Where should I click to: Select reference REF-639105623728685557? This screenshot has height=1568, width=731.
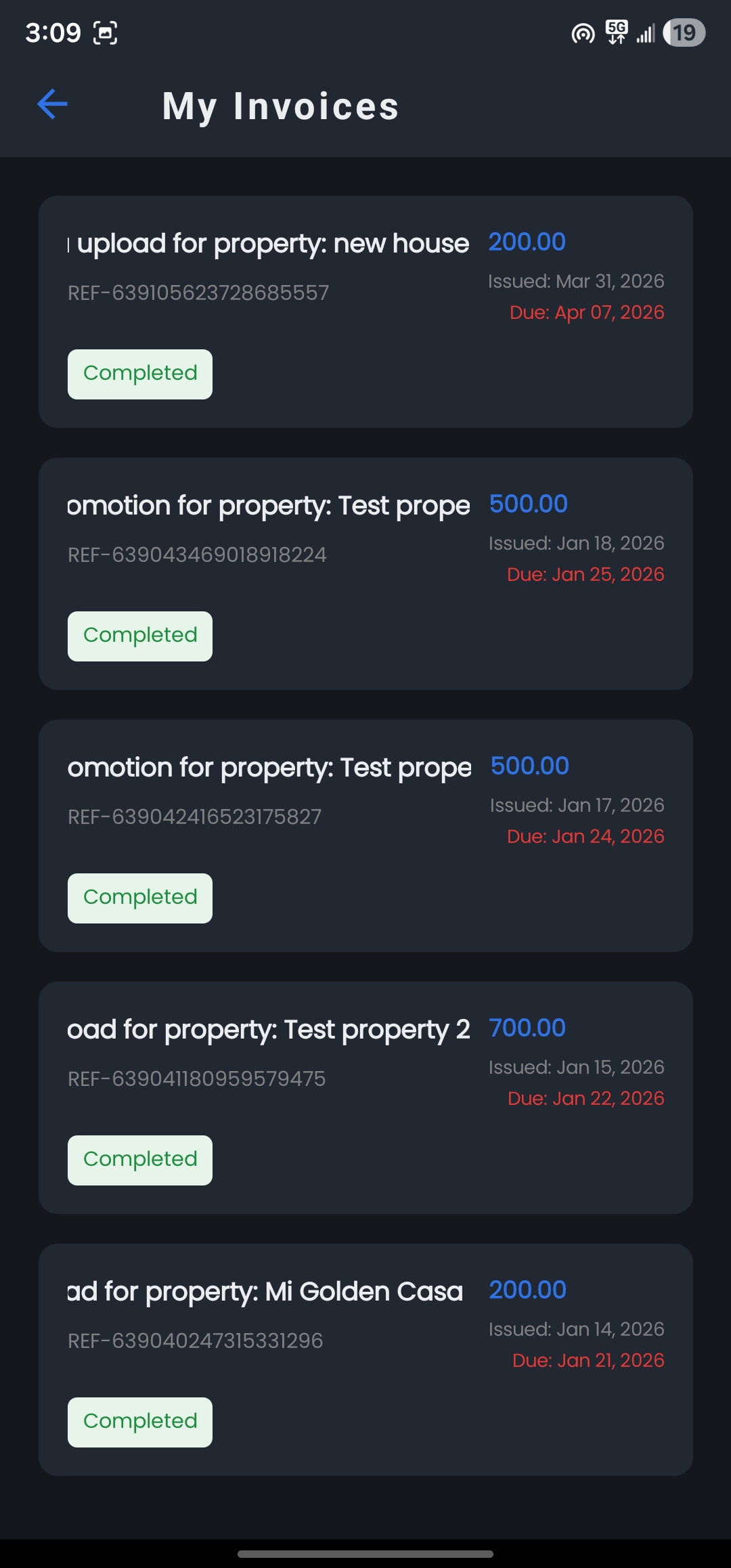198,293
